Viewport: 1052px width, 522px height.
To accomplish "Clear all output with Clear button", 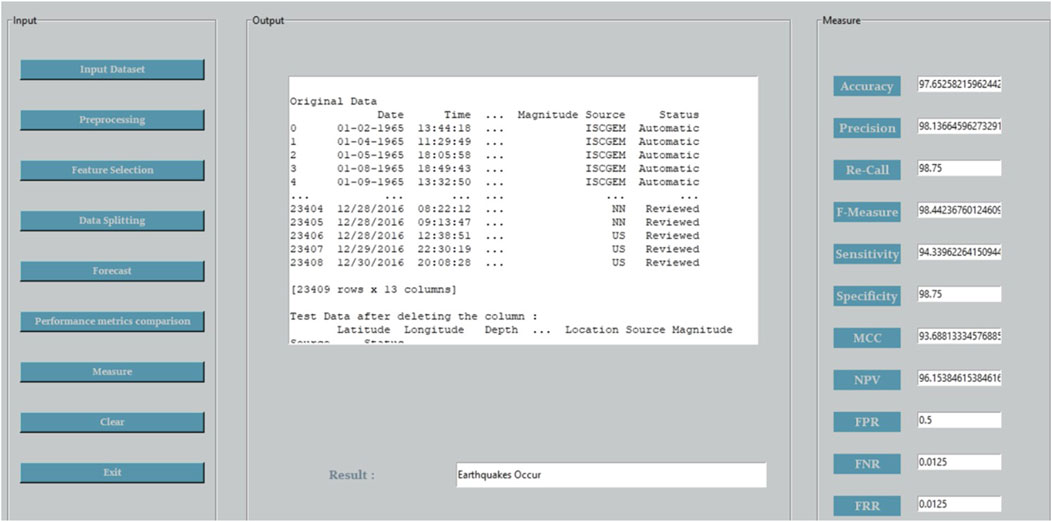I will click(112, 422).
